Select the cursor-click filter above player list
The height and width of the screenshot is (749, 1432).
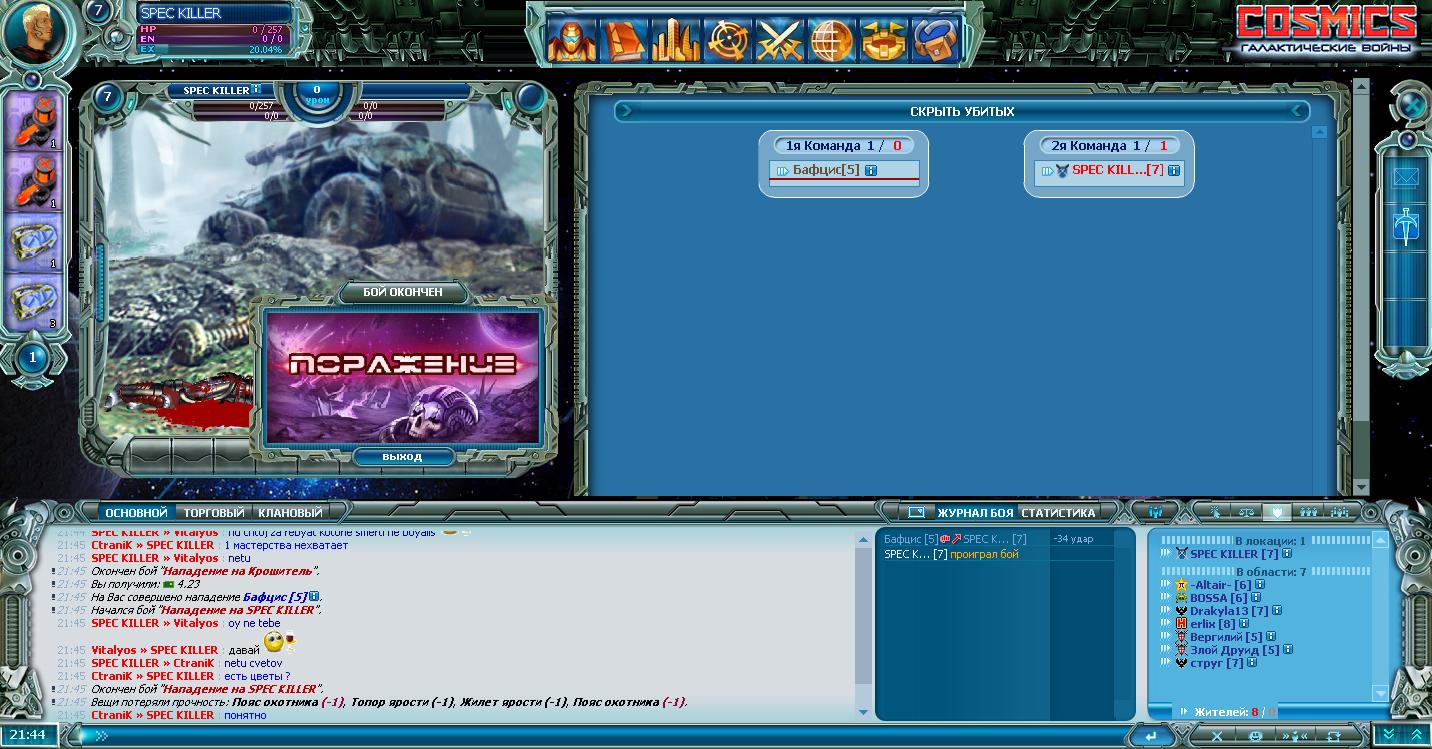pyautogui.click(x=1215, y=512)
